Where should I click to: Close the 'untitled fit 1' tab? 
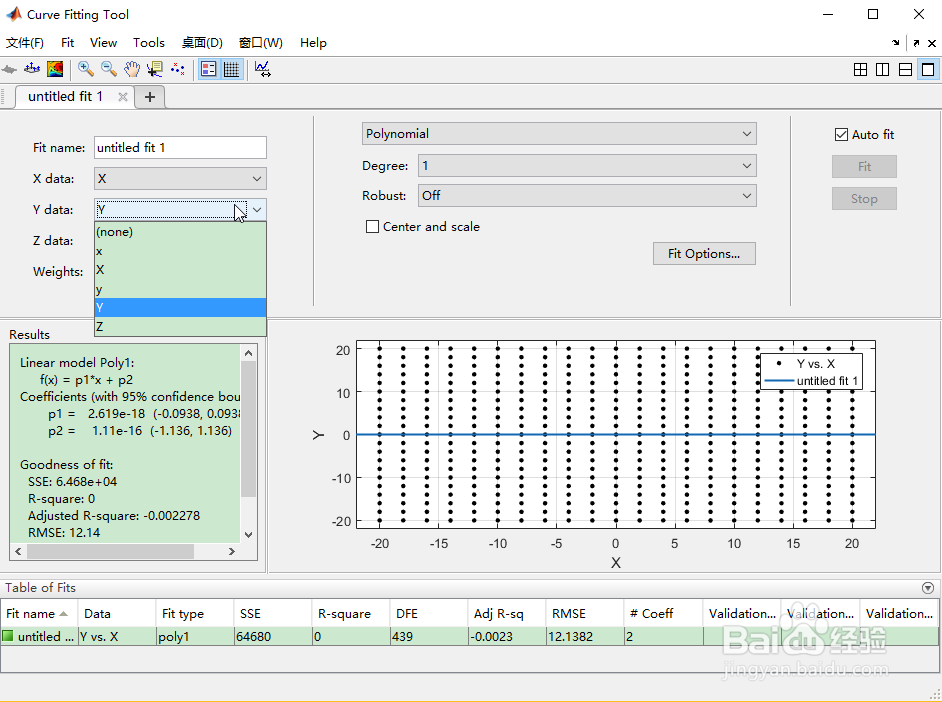tap(123, 97)
